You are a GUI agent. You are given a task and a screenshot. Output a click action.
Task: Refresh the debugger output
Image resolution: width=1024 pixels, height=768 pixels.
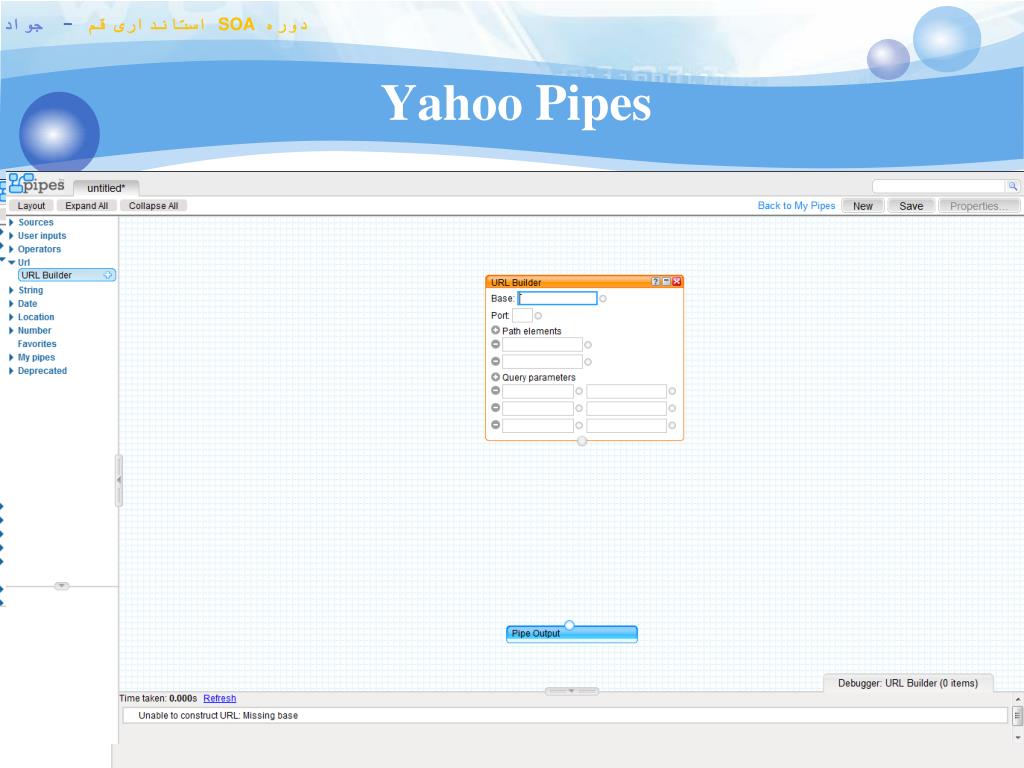pos(219,699)
